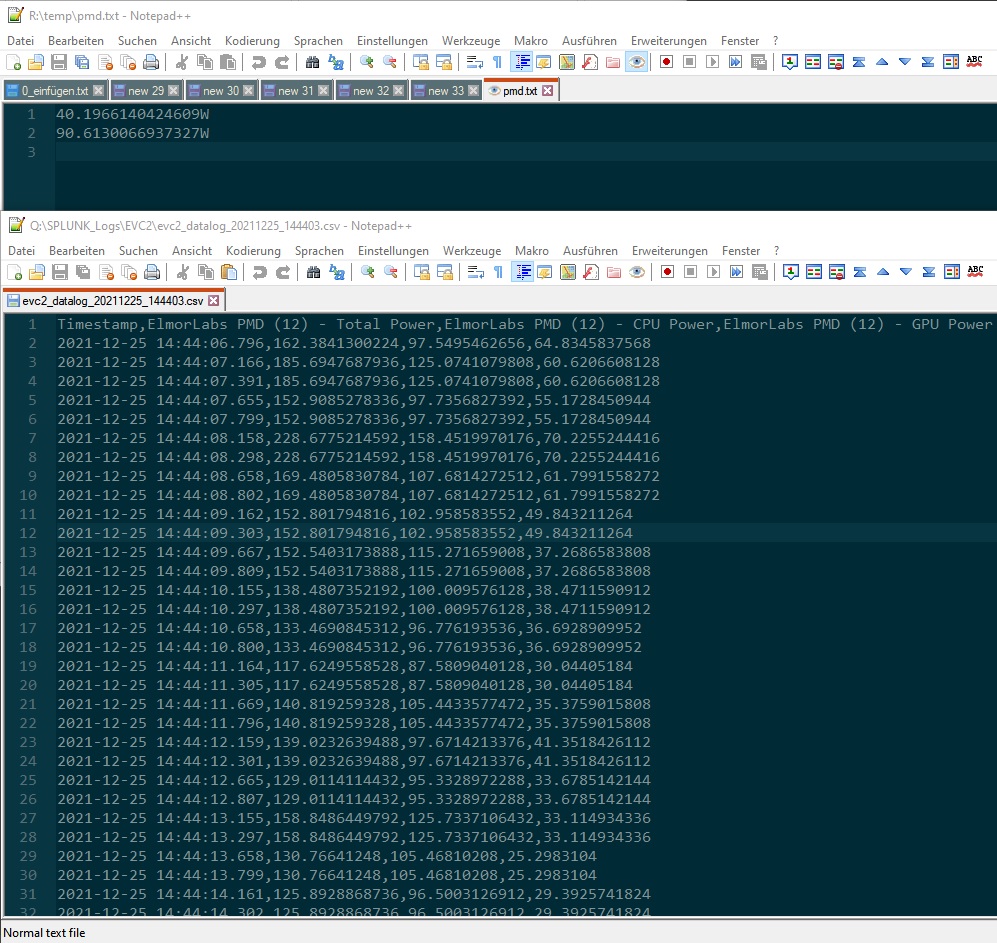Toggle monitoring eye icon in pmd.txt window
The height and width of the screenshot is (943, 997).
(636, 62)
